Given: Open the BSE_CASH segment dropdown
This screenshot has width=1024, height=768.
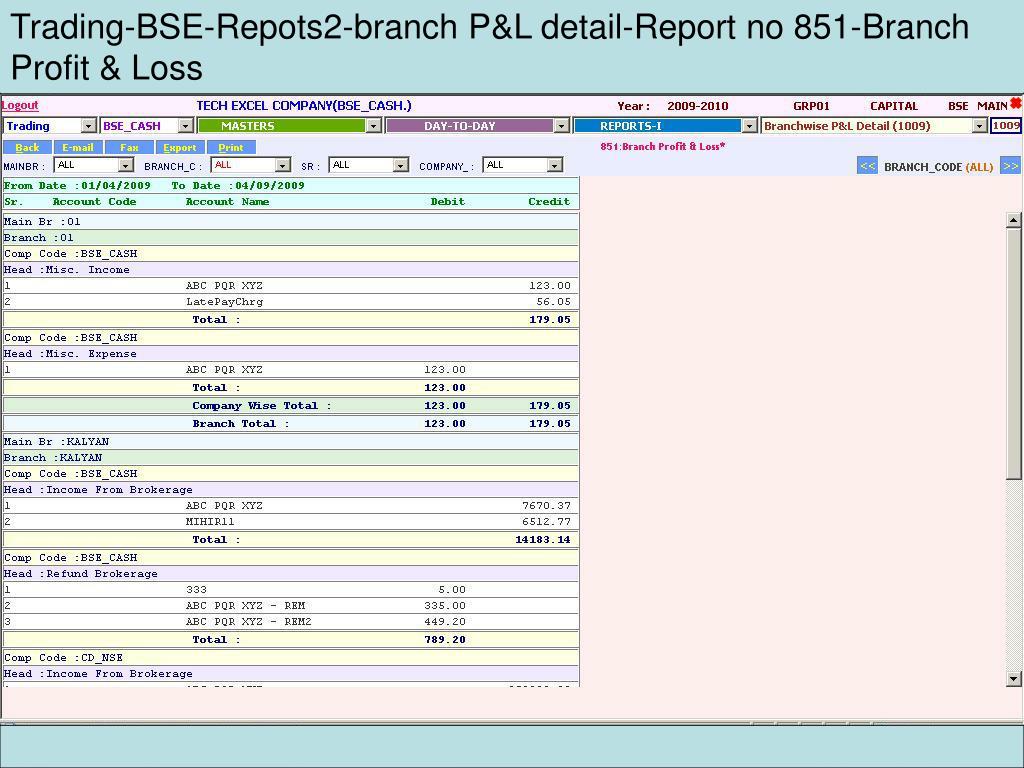Looking at the screenshot, I should coord(186,126).
